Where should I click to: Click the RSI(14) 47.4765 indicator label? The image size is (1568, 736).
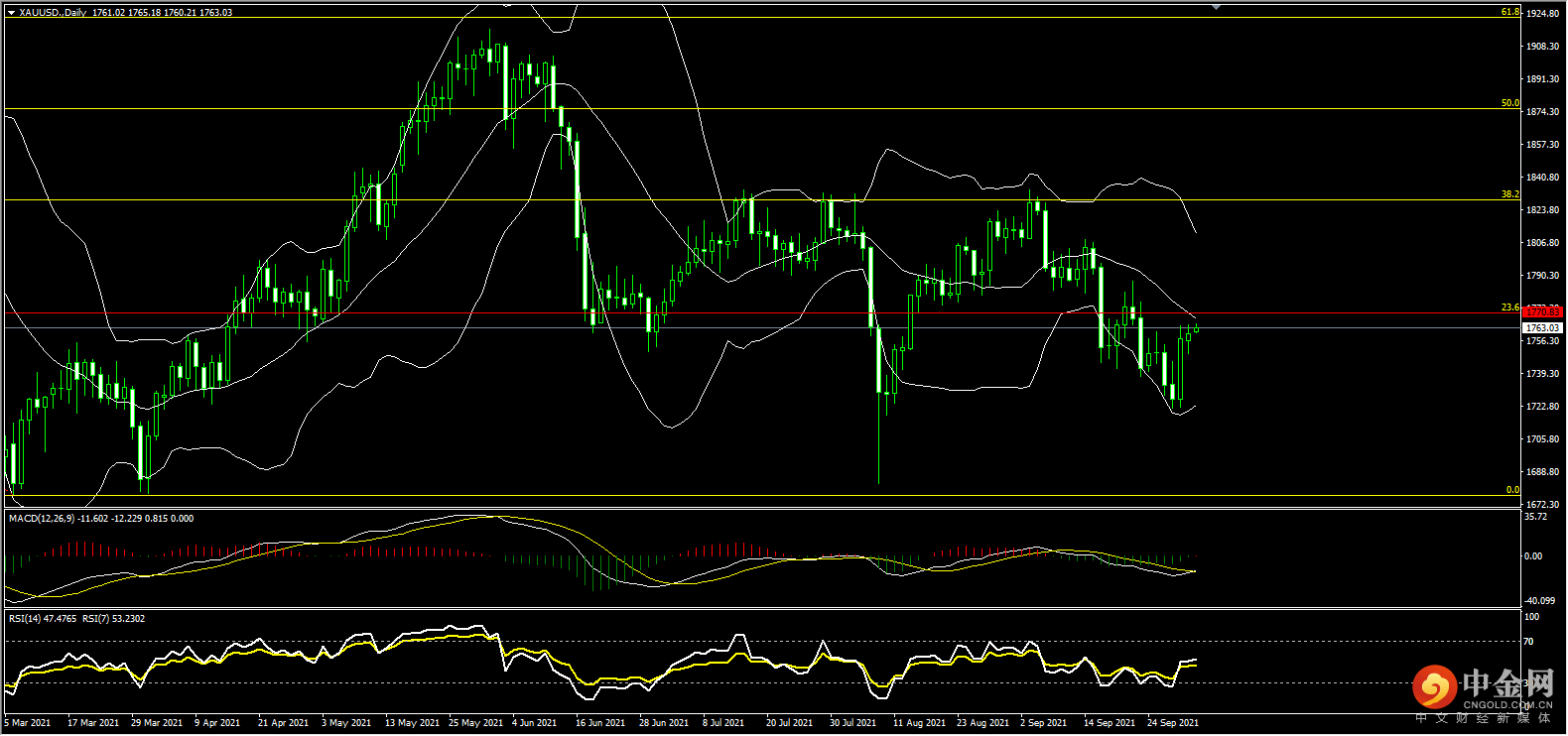tap(43, 619)
